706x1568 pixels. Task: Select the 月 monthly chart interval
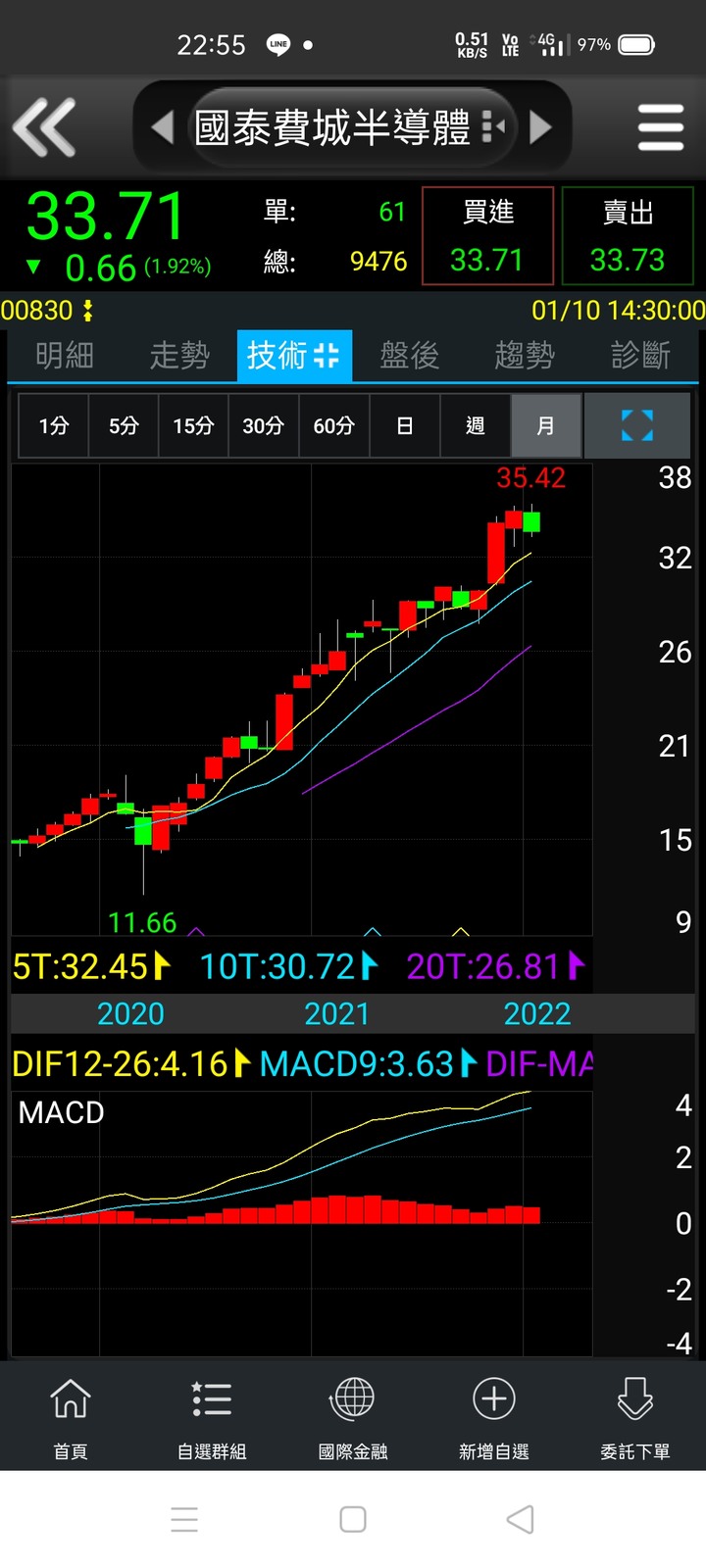coord(546,425)
